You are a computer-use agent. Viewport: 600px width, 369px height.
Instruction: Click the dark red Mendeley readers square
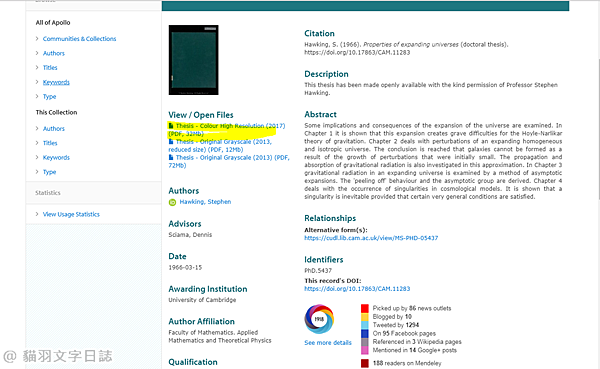coord(365,363)
